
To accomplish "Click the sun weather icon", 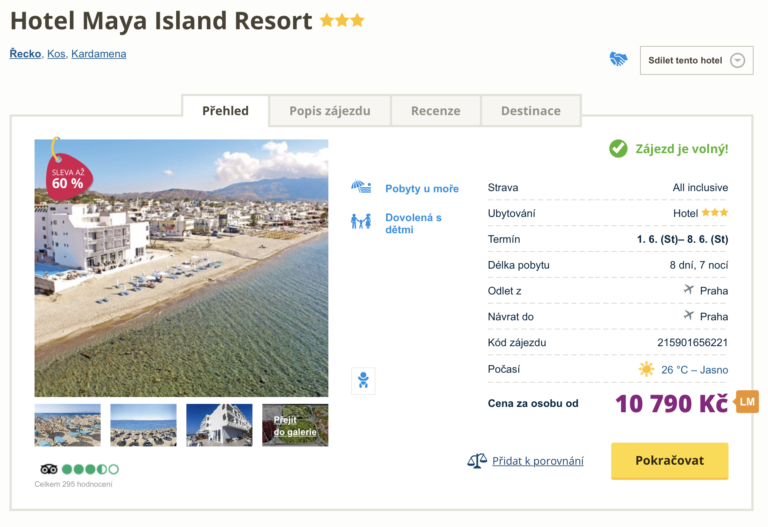I will coord(646,369).
